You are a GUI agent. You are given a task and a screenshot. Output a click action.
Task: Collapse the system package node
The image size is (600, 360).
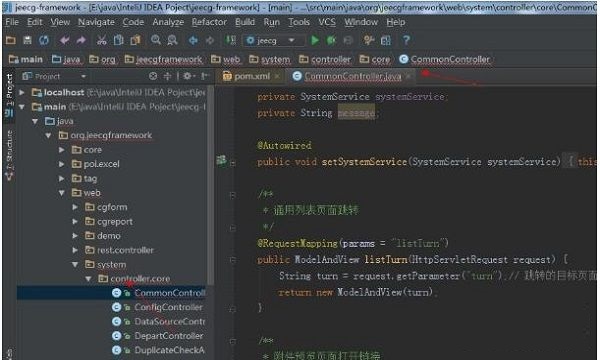pos(75,264)
